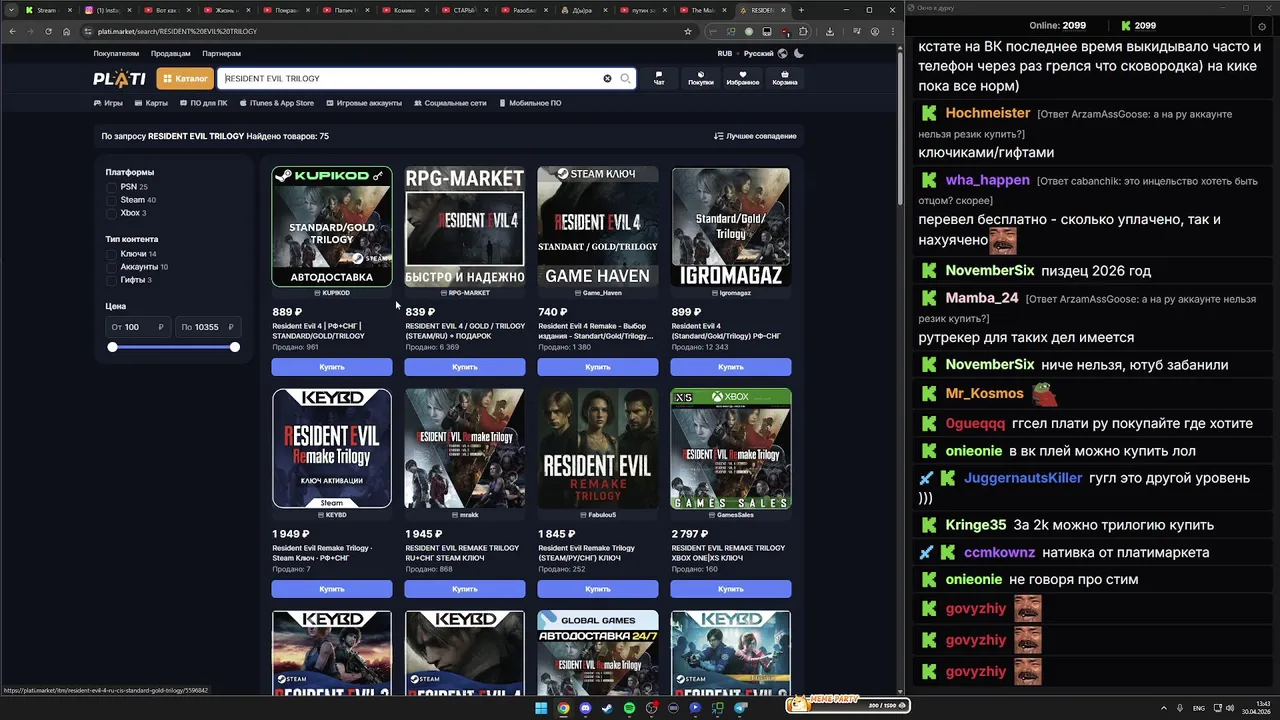Open the Русский language selector

pyautogui.click(x=758, y=53)
